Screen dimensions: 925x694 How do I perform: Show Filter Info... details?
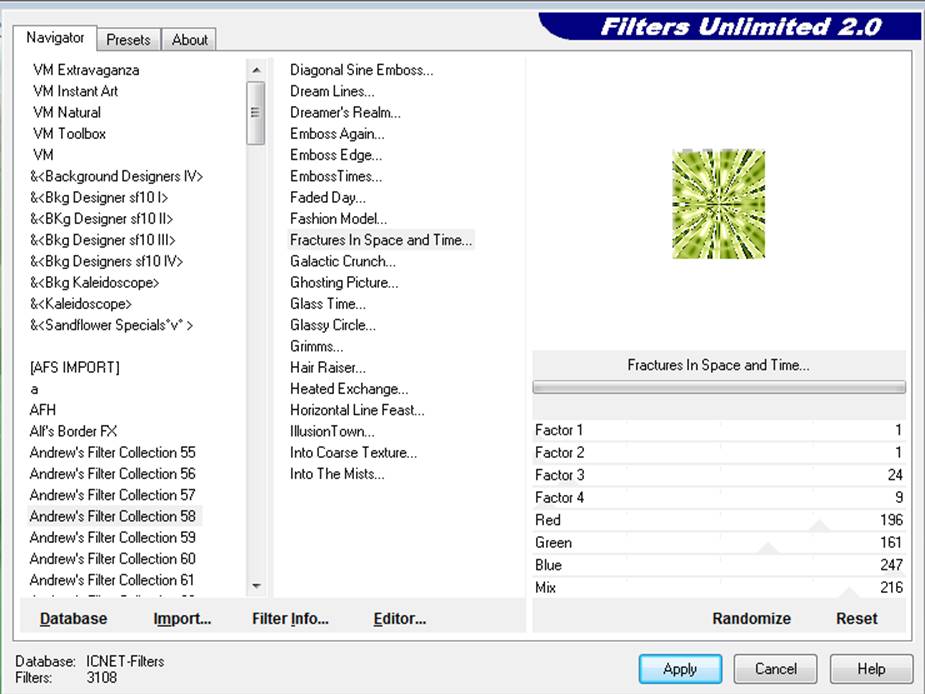tap(290, 619)
